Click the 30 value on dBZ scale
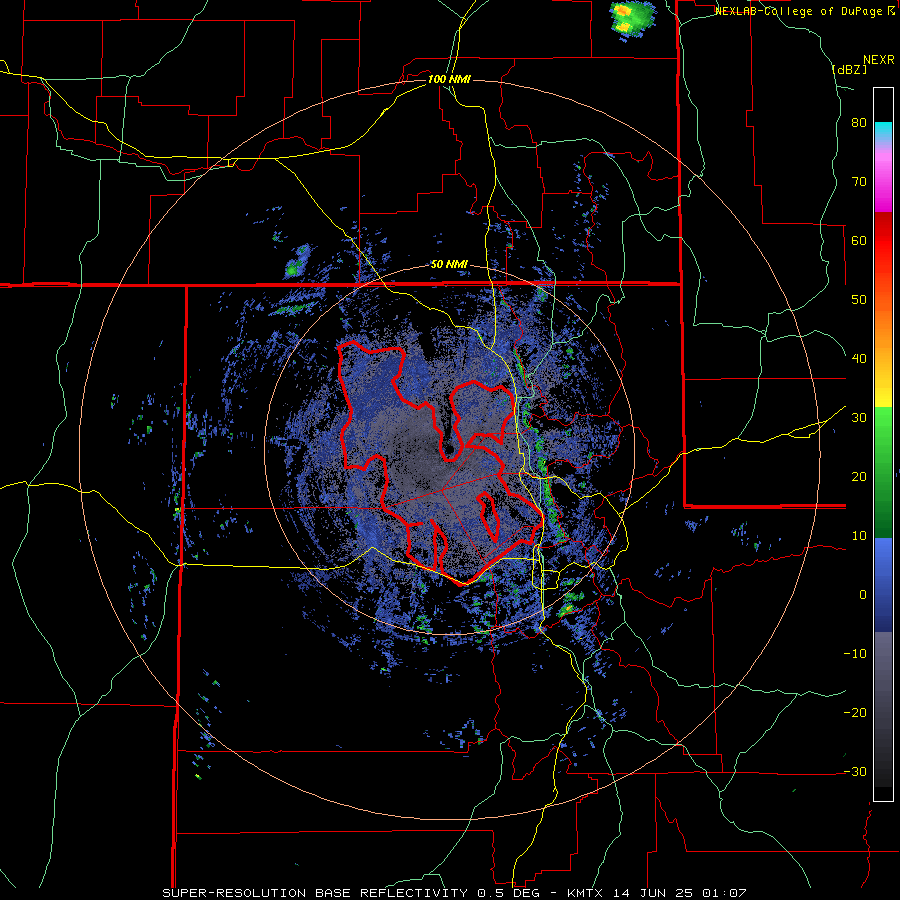Image resolution: width=900 pixels, height=900 pixels. click(859, 418)
